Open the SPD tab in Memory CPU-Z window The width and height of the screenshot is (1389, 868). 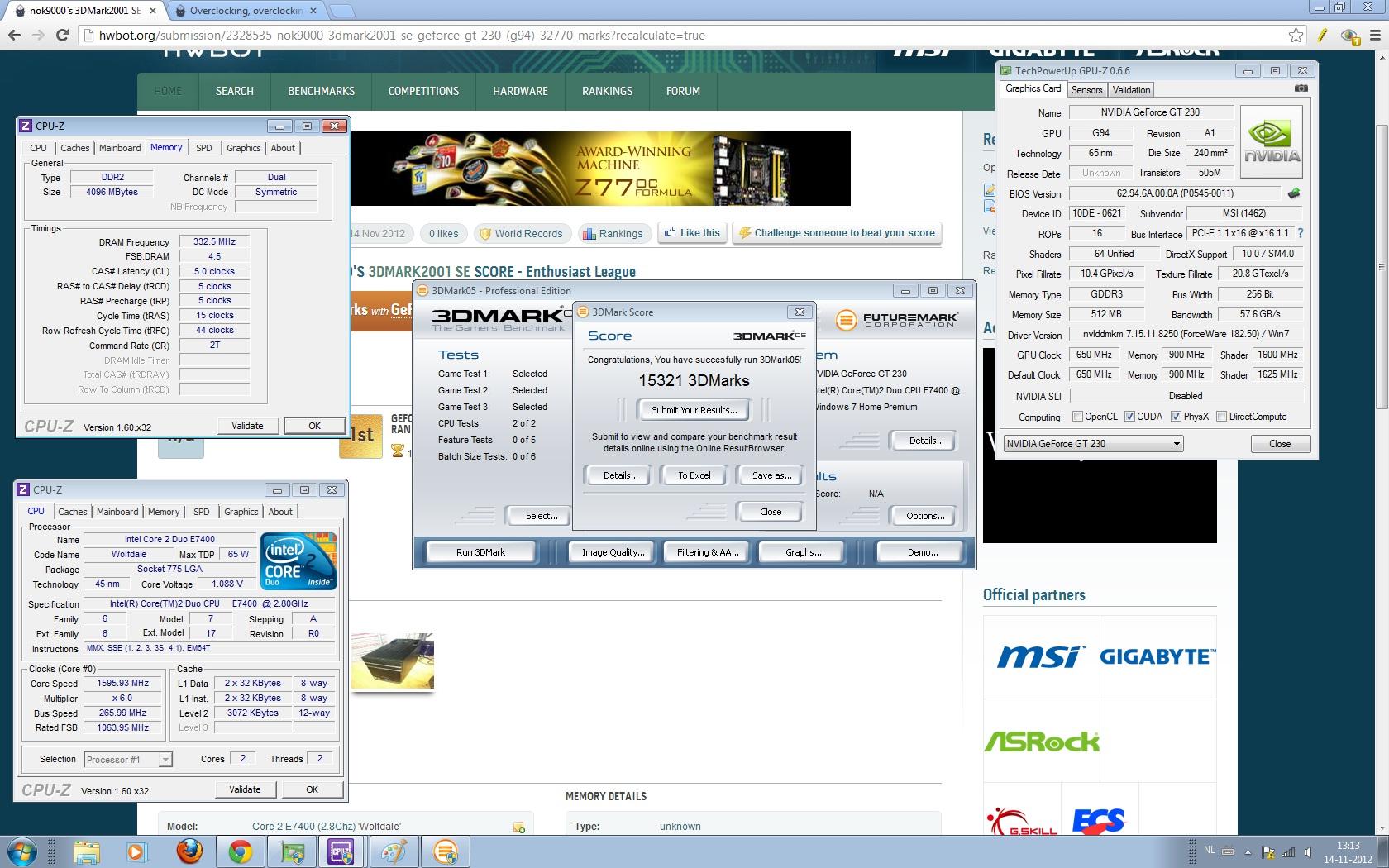pyautogui.click(x=203, y=148)
